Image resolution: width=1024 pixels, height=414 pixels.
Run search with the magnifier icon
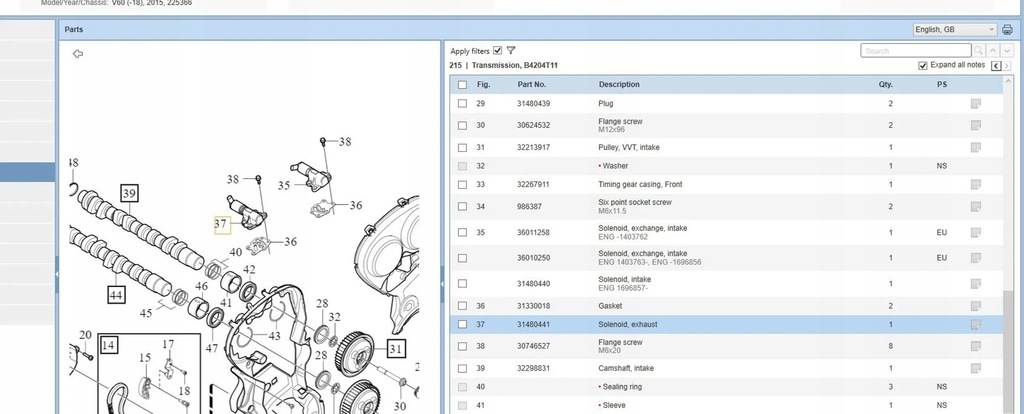(x=978, y=50)
